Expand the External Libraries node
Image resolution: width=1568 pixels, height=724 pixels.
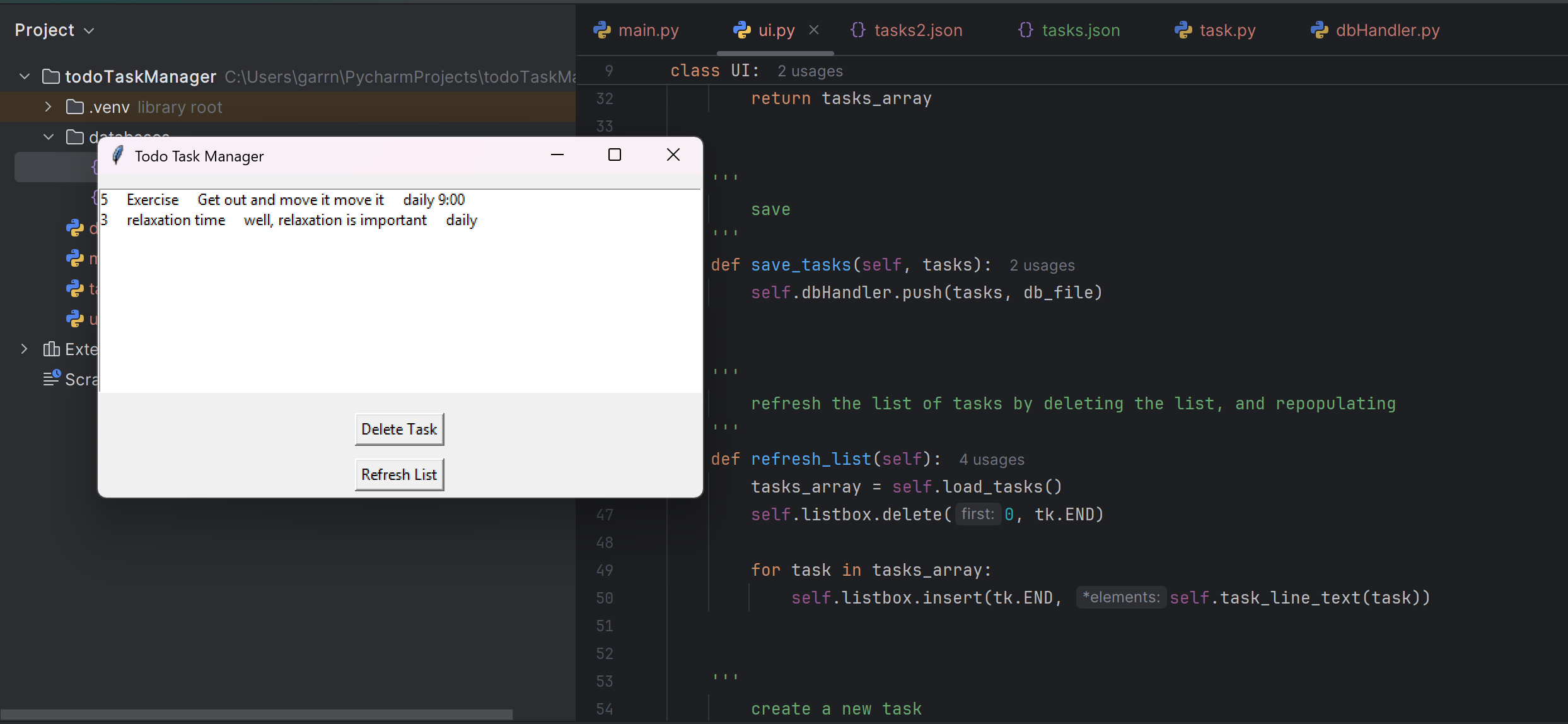click(24, 349)
